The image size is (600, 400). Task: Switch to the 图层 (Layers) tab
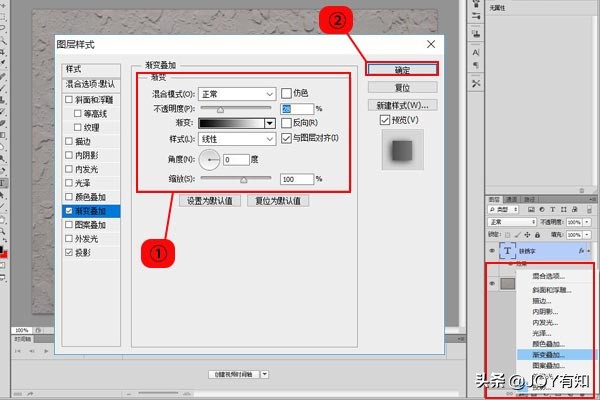pos(494,199)
